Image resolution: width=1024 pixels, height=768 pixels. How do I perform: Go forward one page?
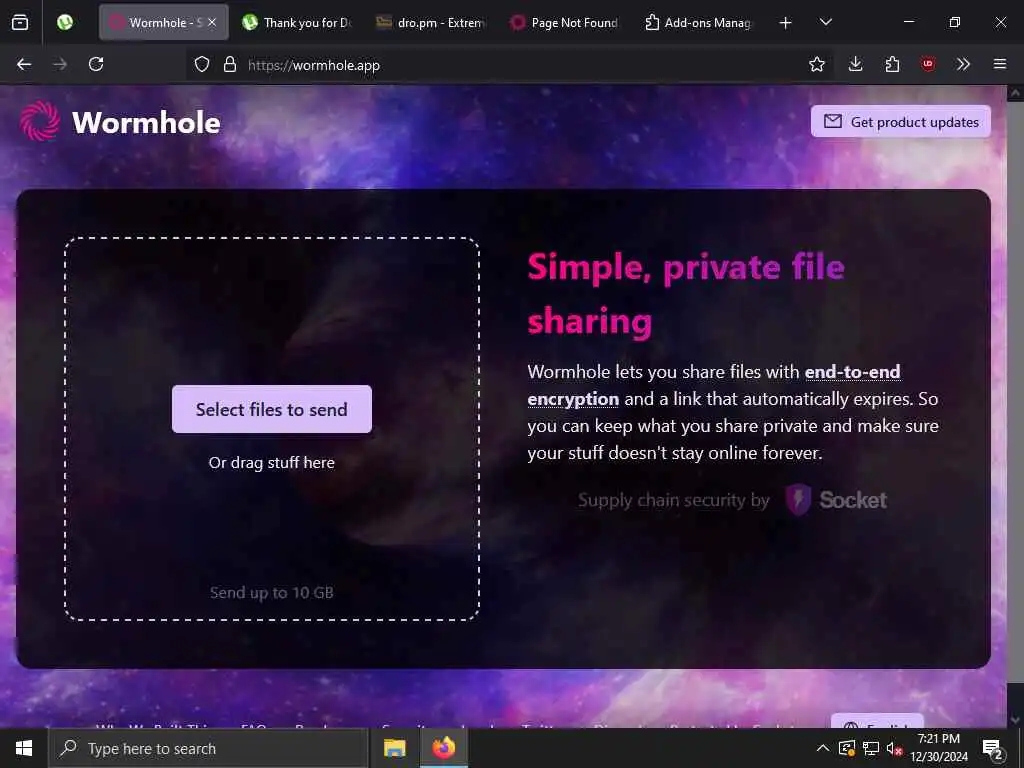[x=60, y=65]
